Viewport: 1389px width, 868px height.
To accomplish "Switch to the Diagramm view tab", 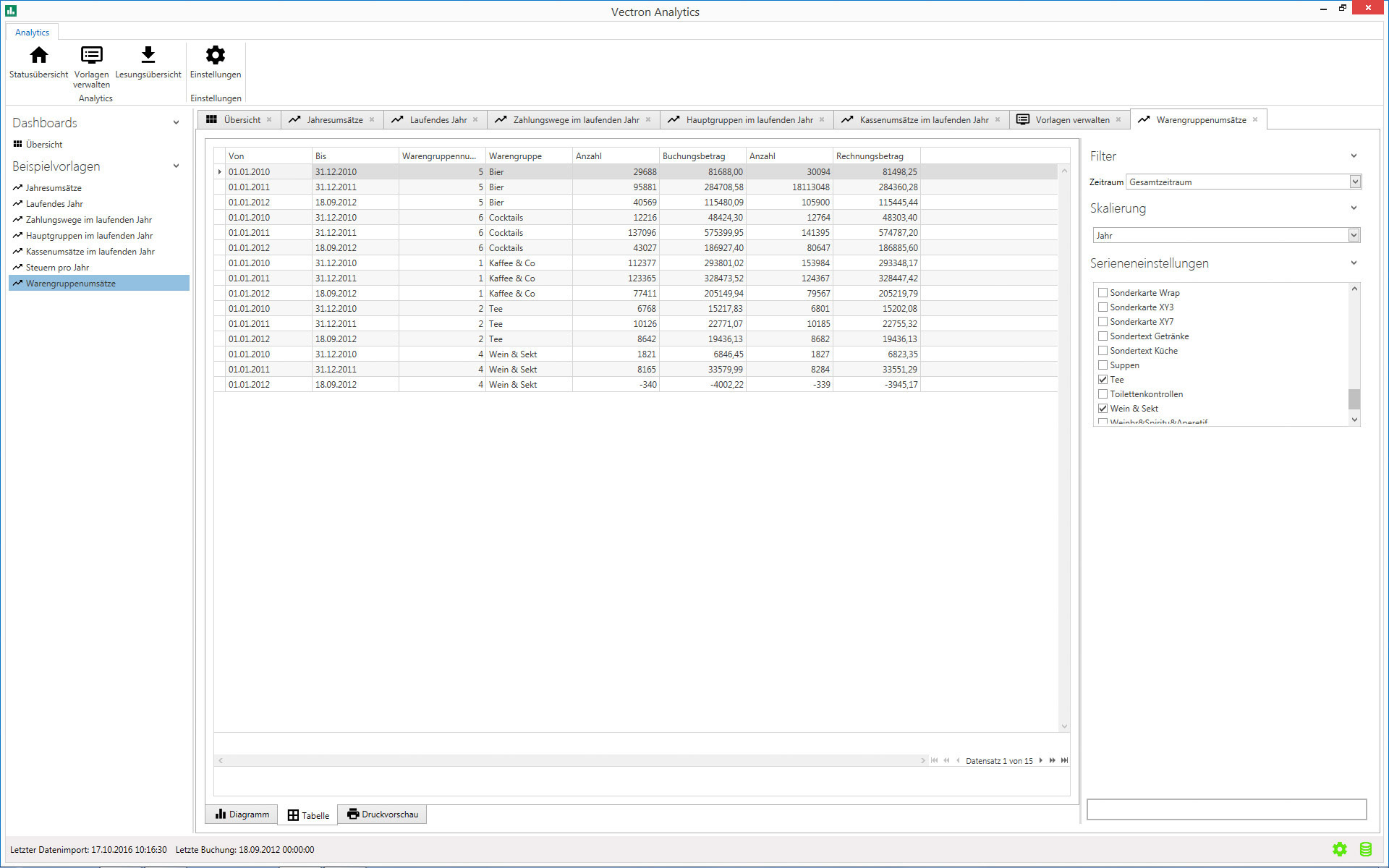I will 242,814.
